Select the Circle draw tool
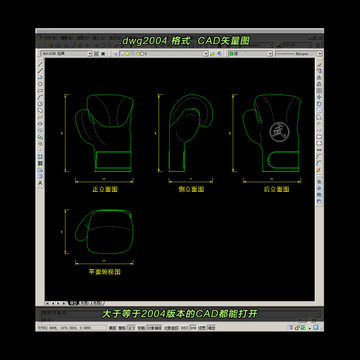The width and height of the screenshot is (360, 360). 40,104
